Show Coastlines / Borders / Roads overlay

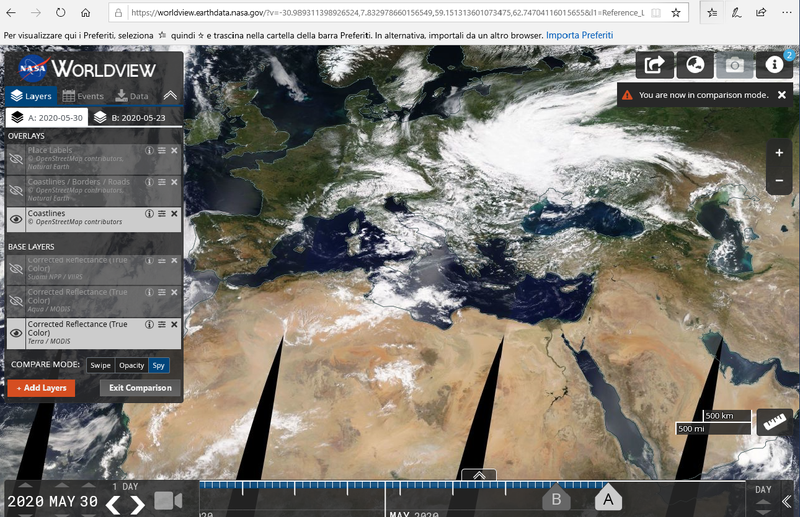[x=16, y=191]
